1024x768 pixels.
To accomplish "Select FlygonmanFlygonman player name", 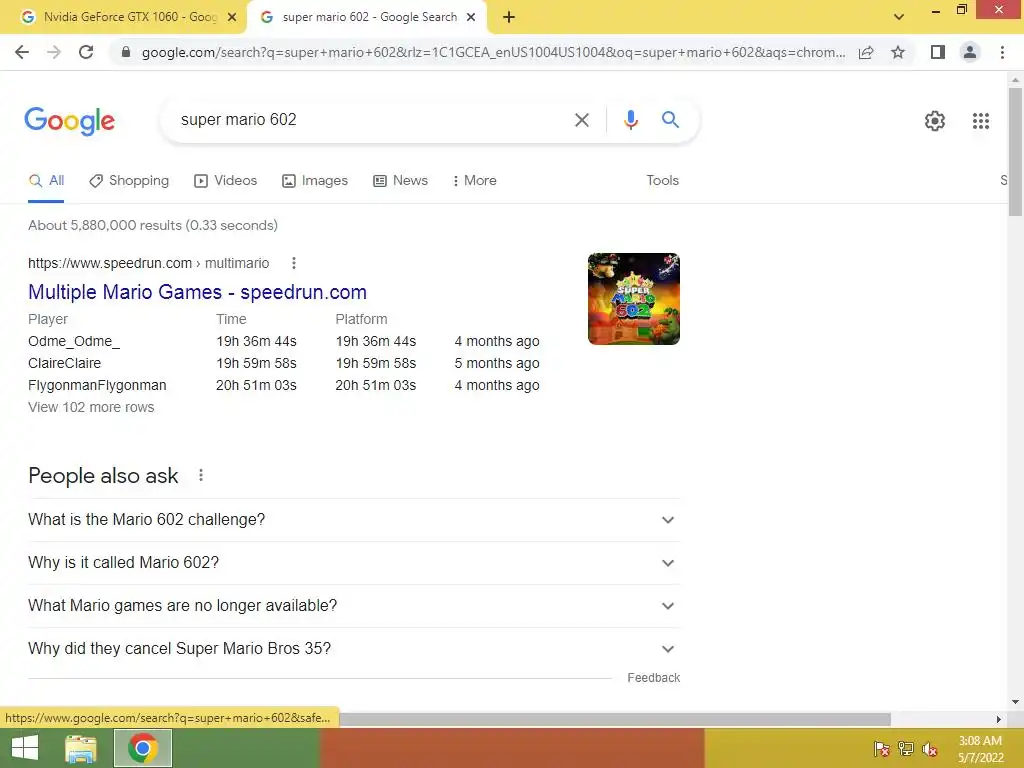I will [97, 385].
